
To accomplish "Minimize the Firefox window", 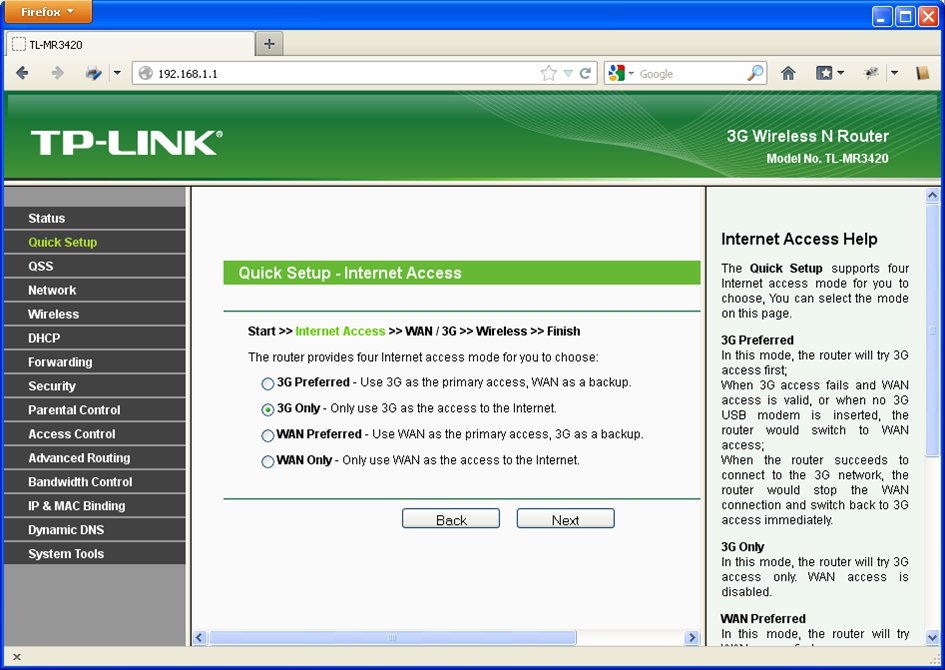I will pyautogui.click(x=882, y=16).
